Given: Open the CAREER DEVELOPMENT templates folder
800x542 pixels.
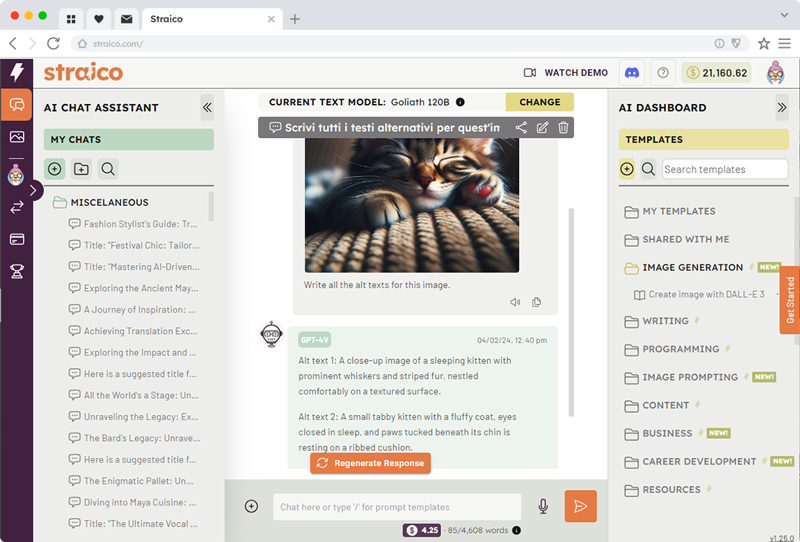Looking at the screenshot, I should 698,461.
